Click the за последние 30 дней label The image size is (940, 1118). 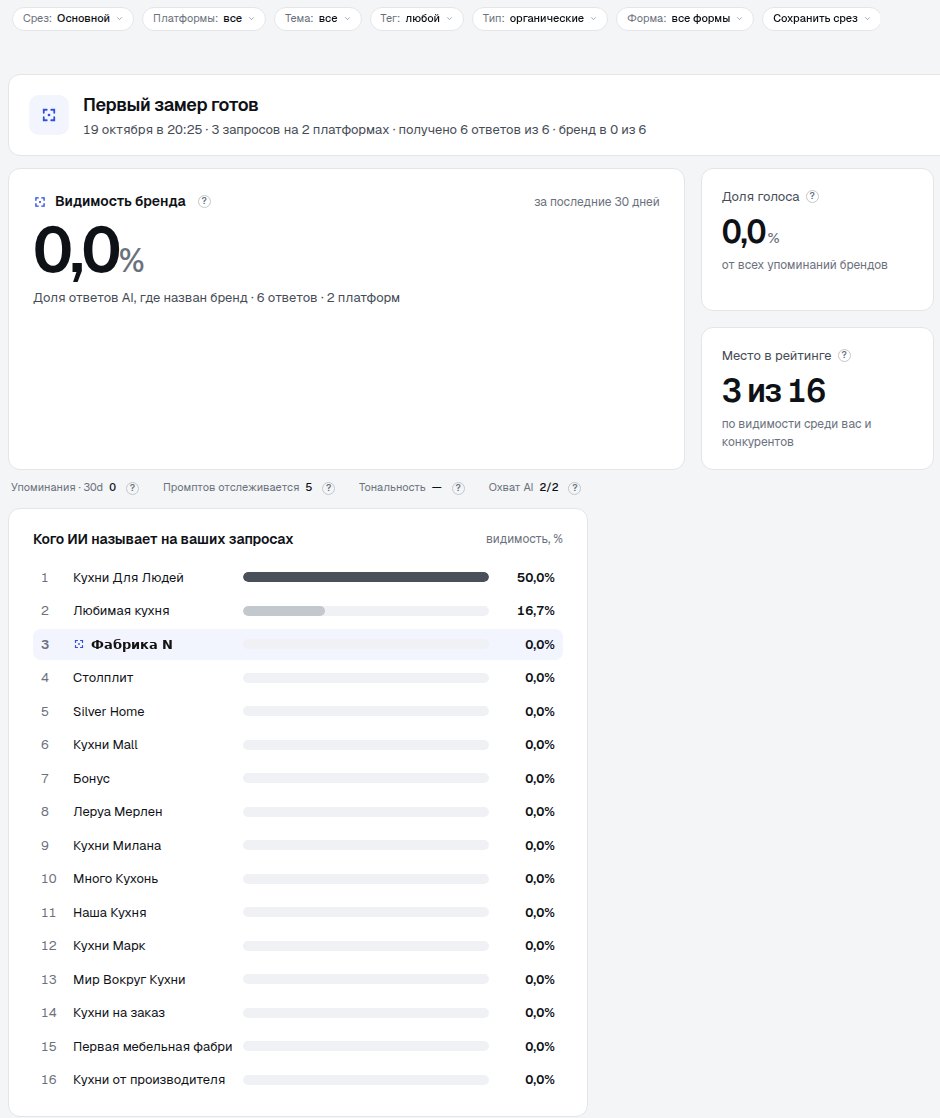[597, 202]
